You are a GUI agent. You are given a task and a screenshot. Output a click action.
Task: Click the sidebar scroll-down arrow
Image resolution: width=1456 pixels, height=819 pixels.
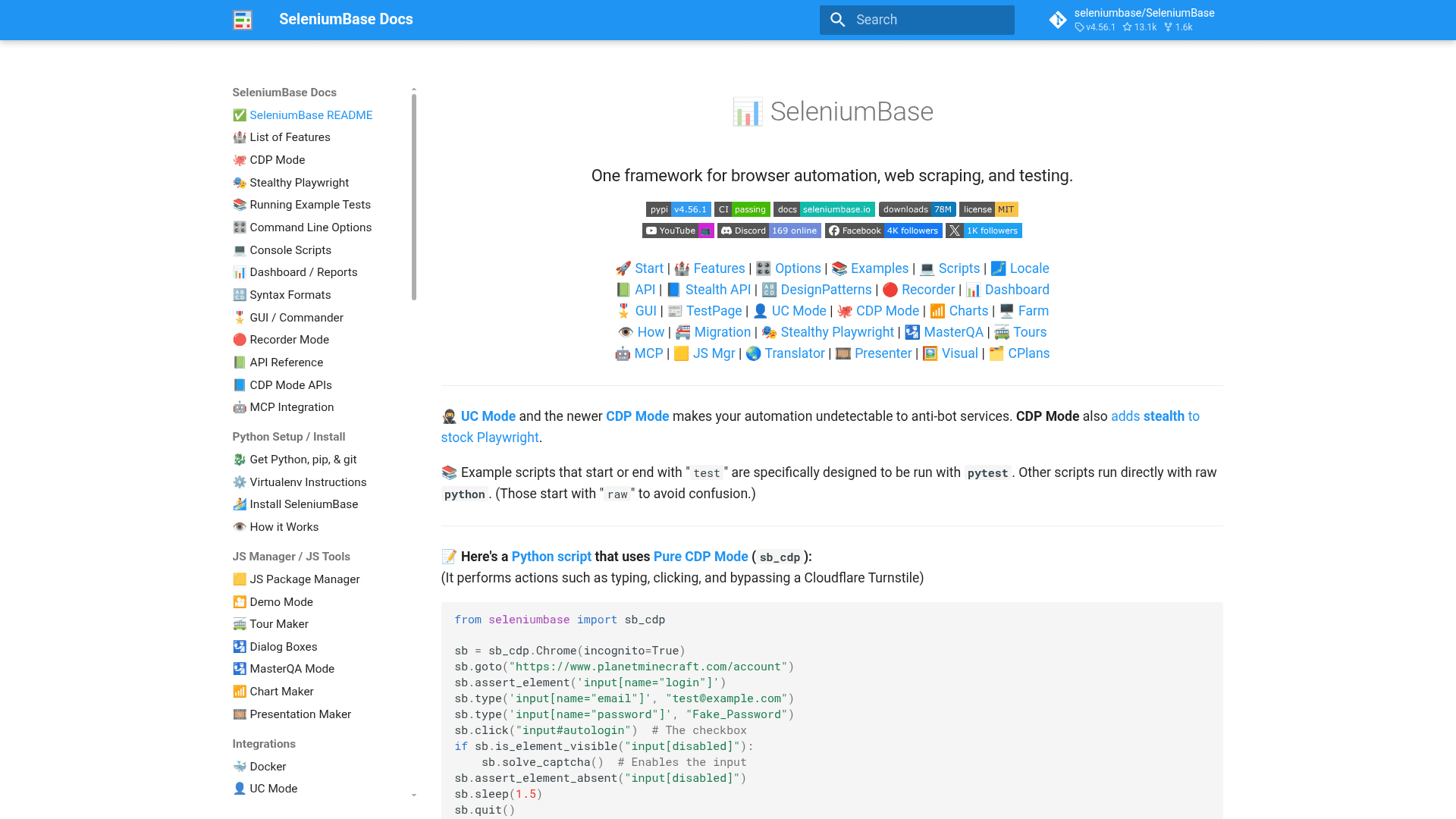coord(414,795)
